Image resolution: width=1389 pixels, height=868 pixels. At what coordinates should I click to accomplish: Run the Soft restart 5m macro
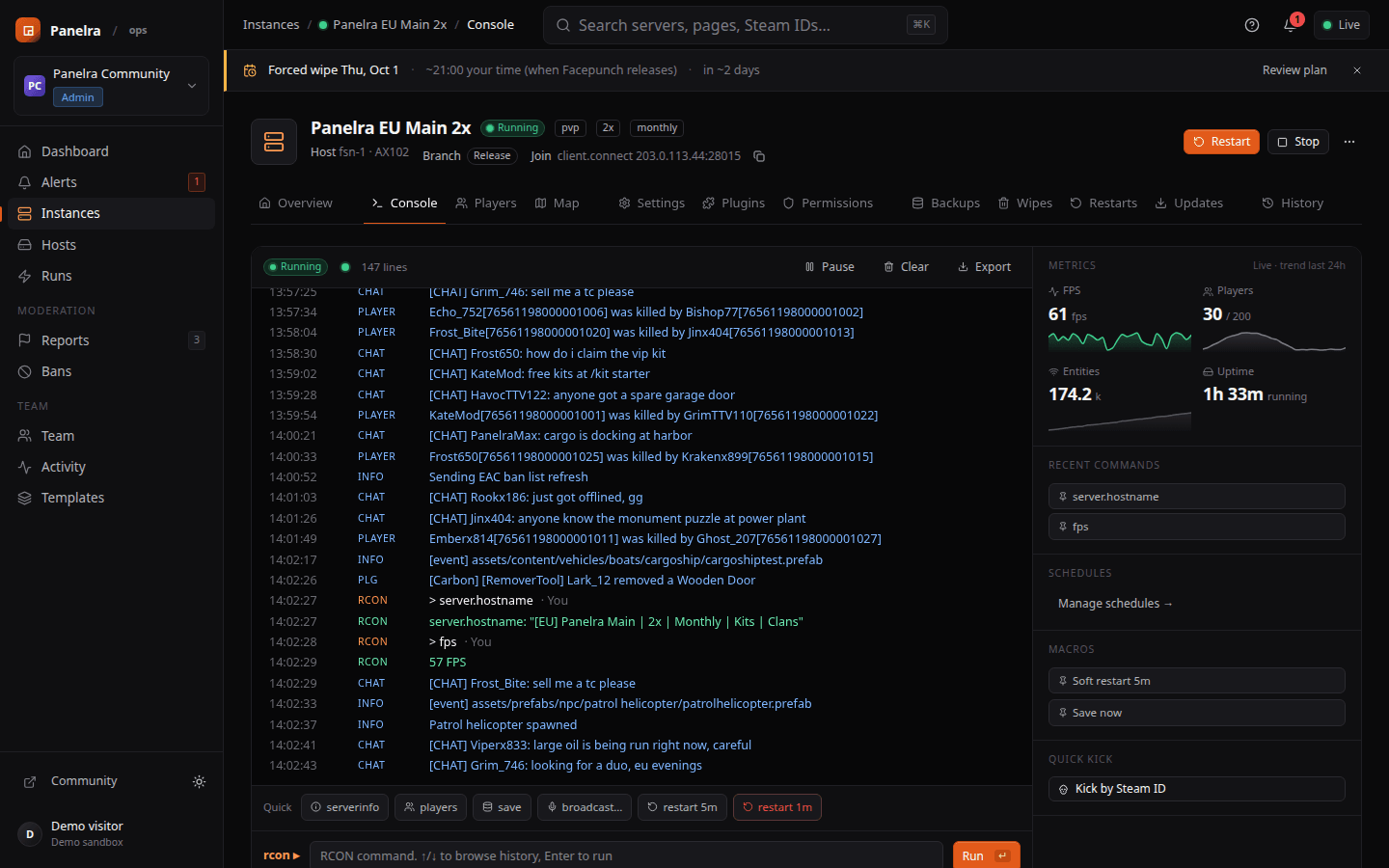point(1197,681)
